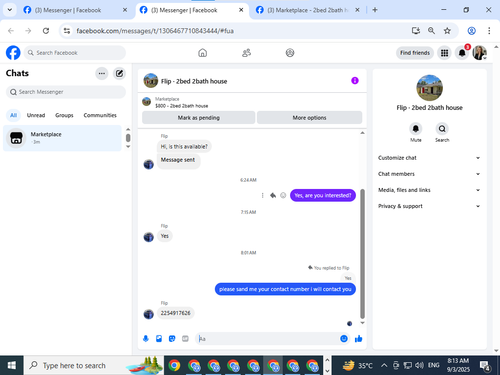
Task: Open a new browser tab
Action: tap(375, 10)
